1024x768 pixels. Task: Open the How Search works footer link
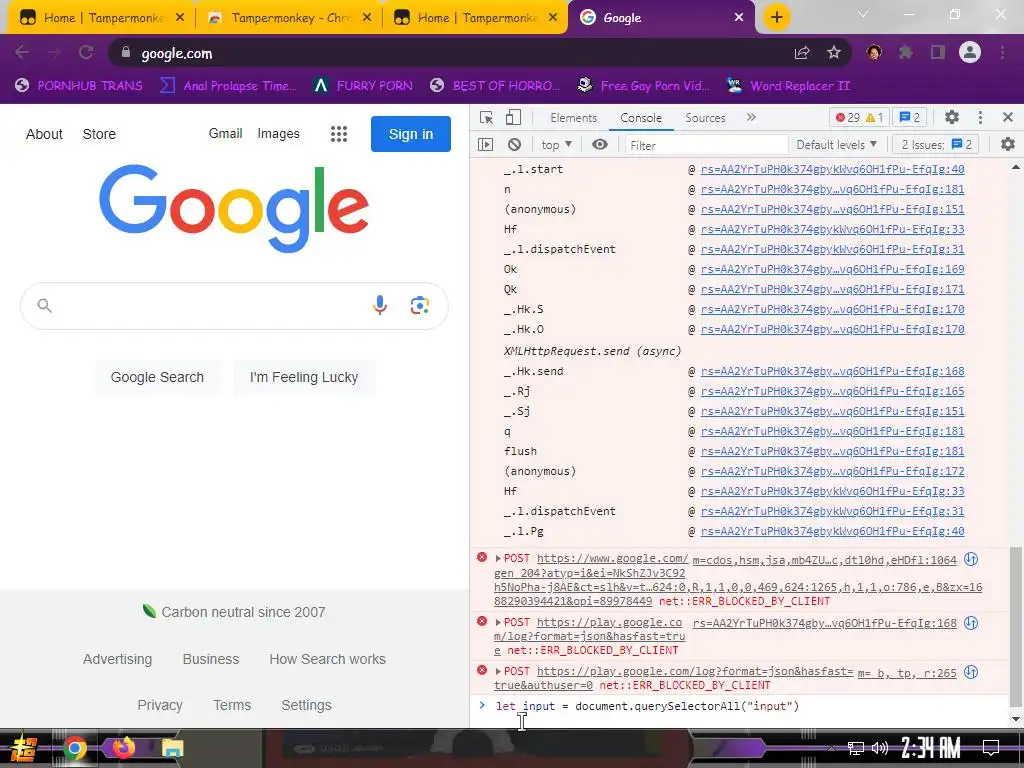(327, 659)
